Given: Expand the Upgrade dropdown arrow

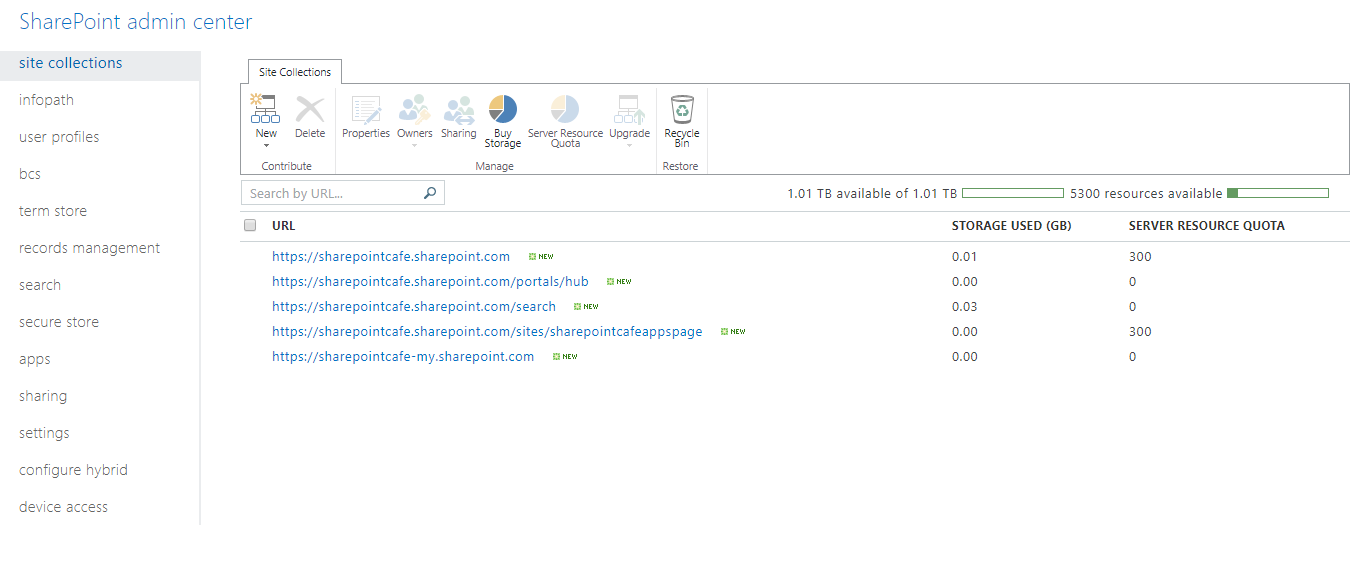Looking at the screenshot, I should [629, 145].
